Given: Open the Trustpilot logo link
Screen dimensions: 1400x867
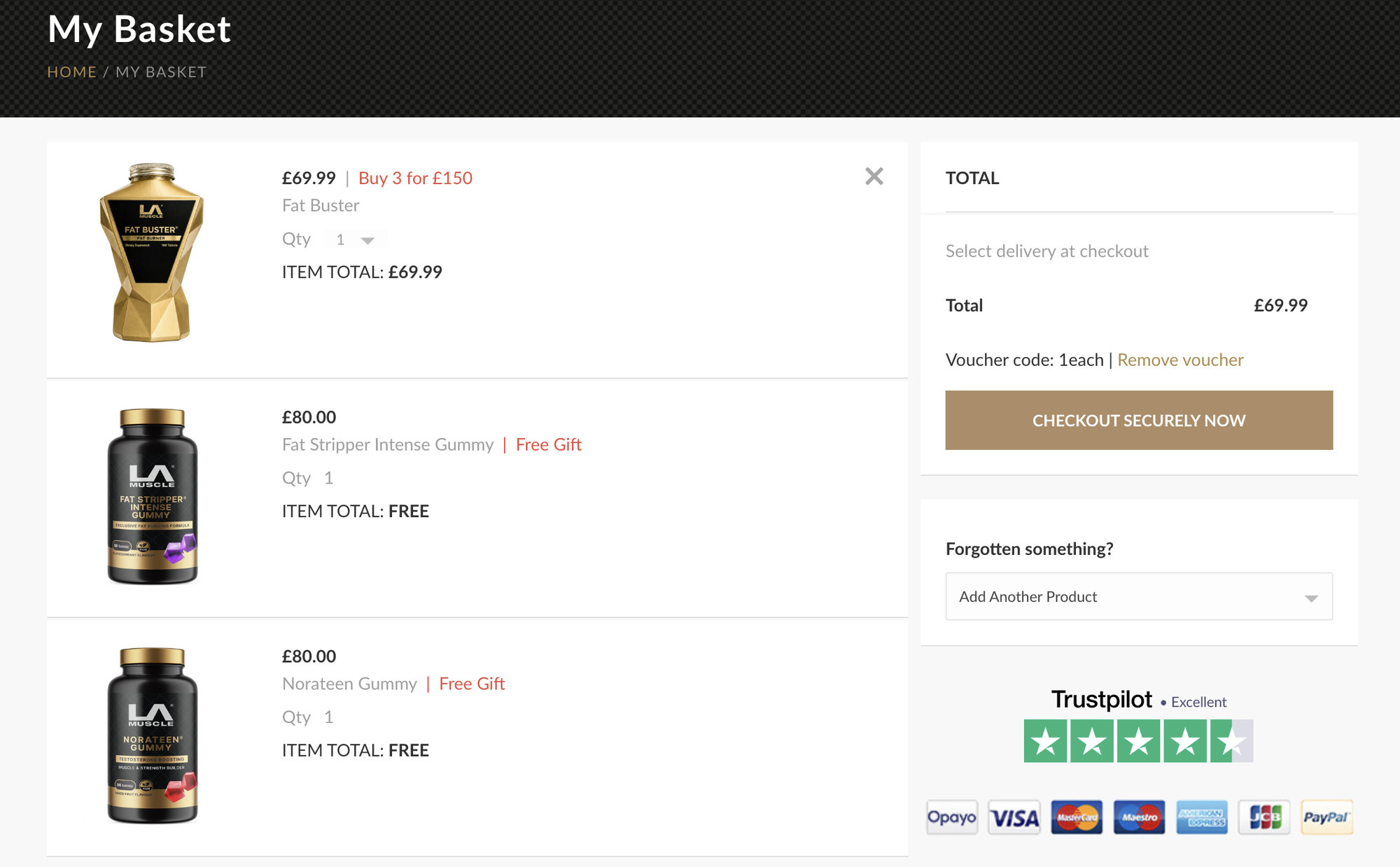Looking at the screenshot, I should [x=1101, y=700].
